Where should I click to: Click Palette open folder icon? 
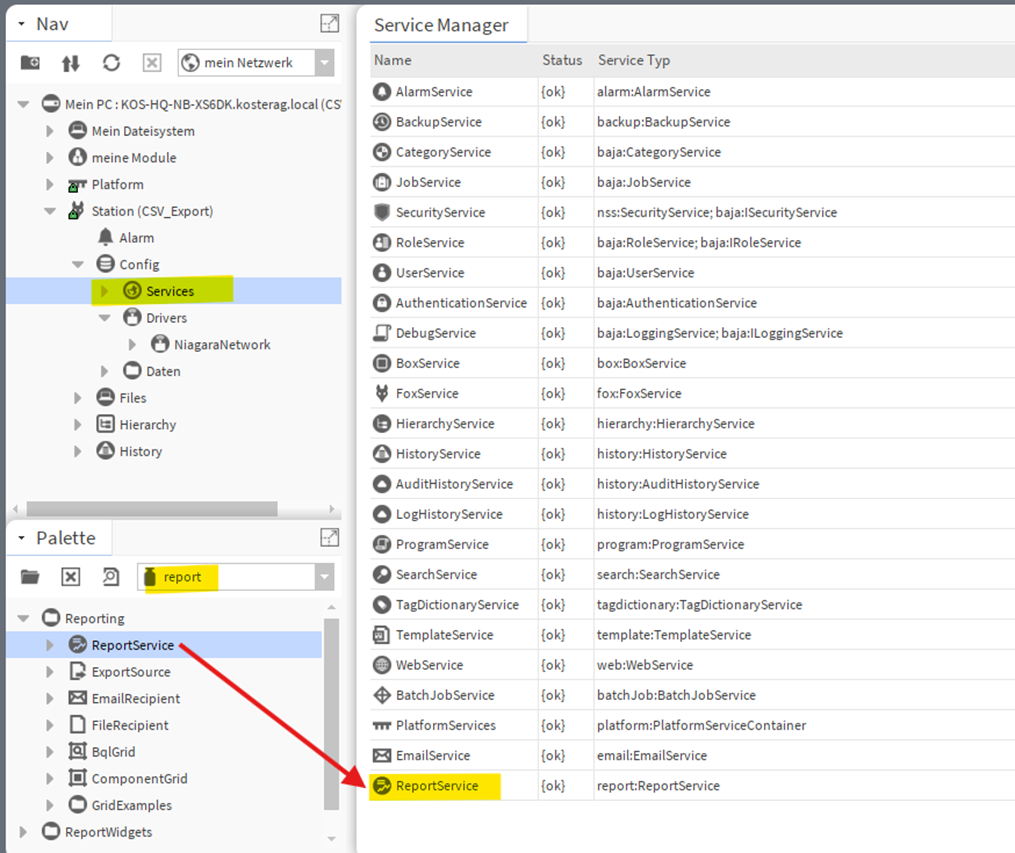(30, 577)
